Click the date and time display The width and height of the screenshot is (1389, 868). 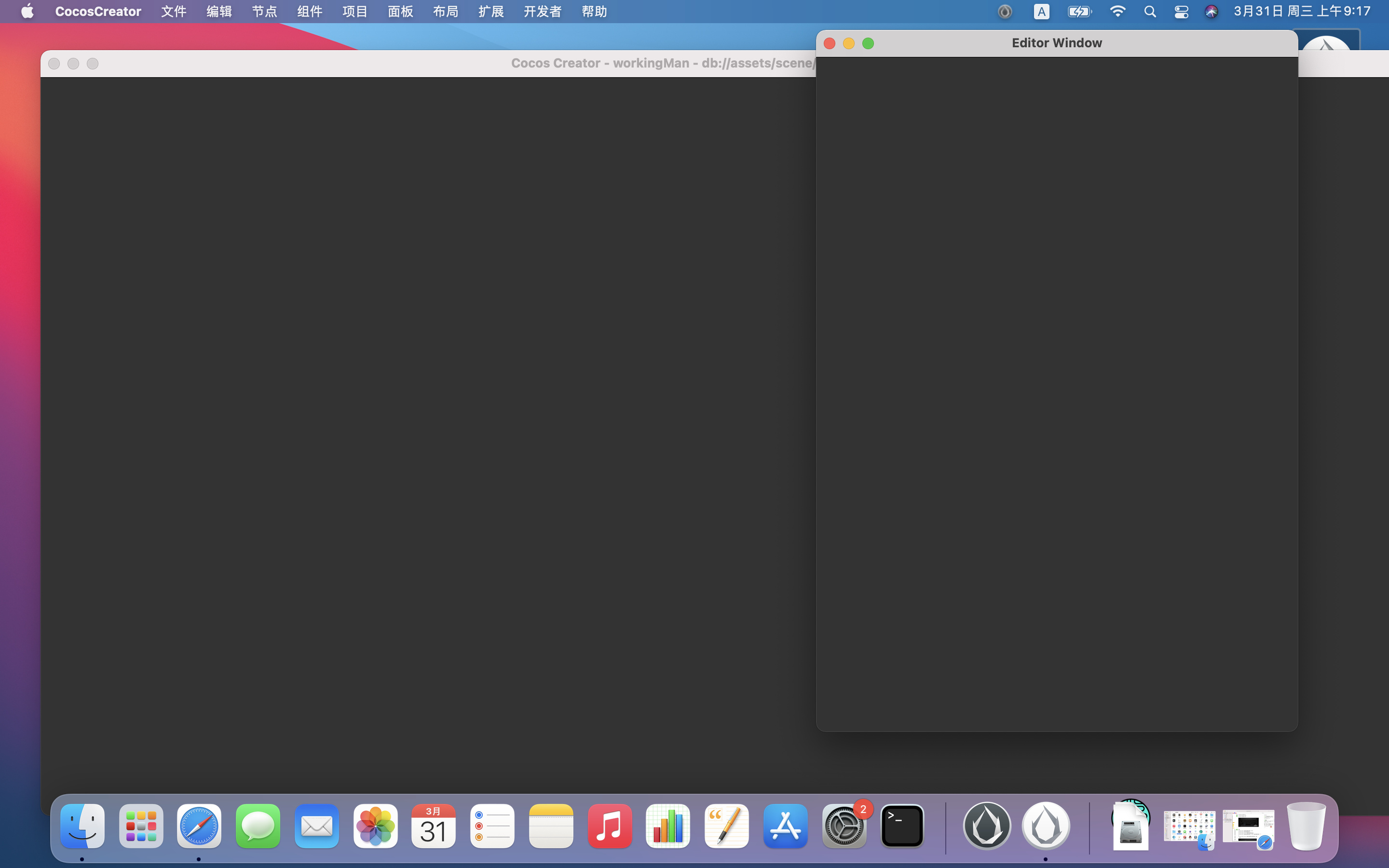coord(1302,12)
